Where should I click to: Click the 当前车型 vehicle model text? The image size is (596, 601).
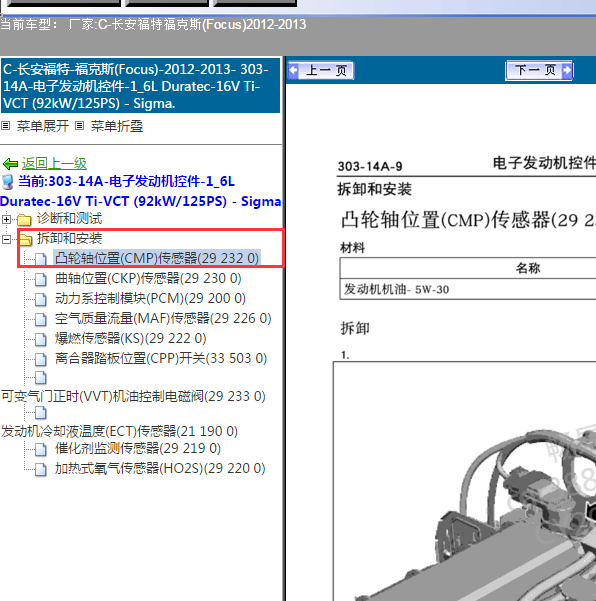click(153, 25)
